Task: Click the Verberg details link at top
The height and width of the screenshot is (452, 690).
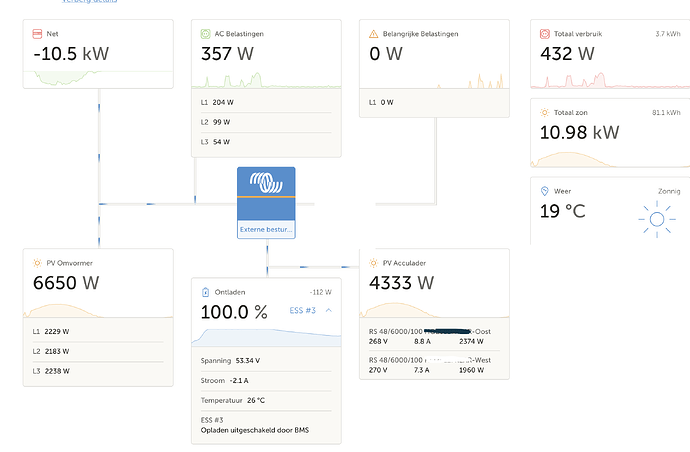Action: tap(89, 1)
